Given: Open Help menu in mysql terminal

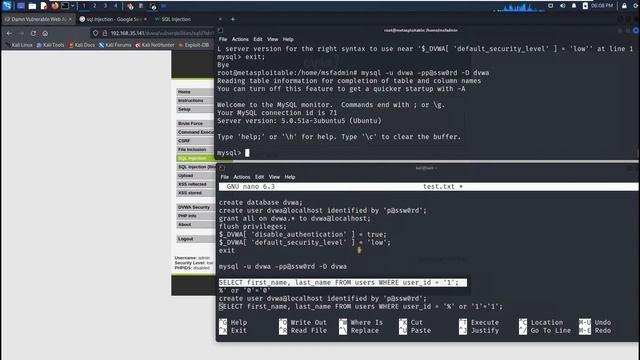Looking at the screenshot, I should pos(288,39).
